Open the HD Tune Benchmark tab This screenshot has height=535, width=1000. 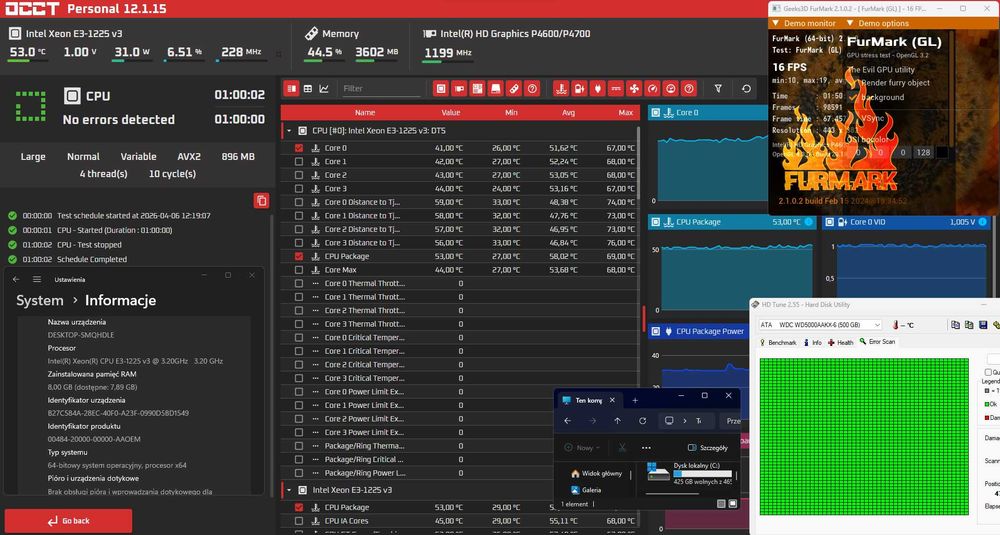pyautogui.click(x=777, y=342)
